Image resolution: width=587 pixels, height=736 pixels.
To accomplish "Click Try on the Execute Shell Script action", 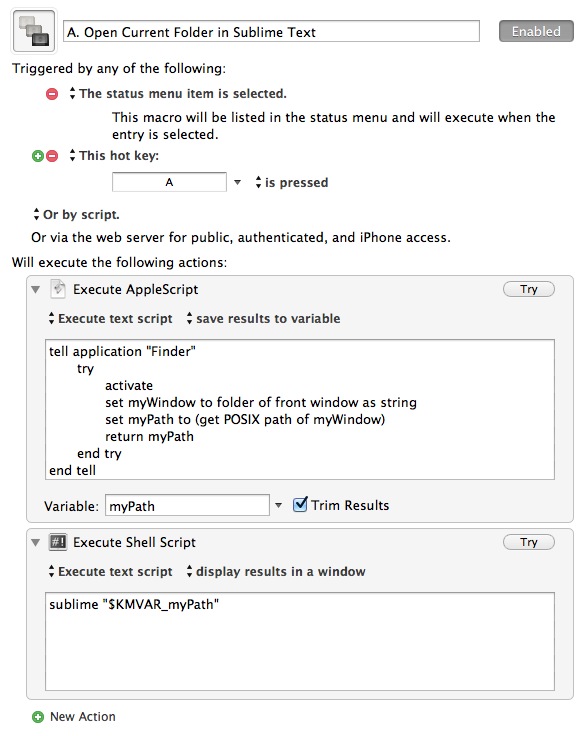I will [529, 542].
